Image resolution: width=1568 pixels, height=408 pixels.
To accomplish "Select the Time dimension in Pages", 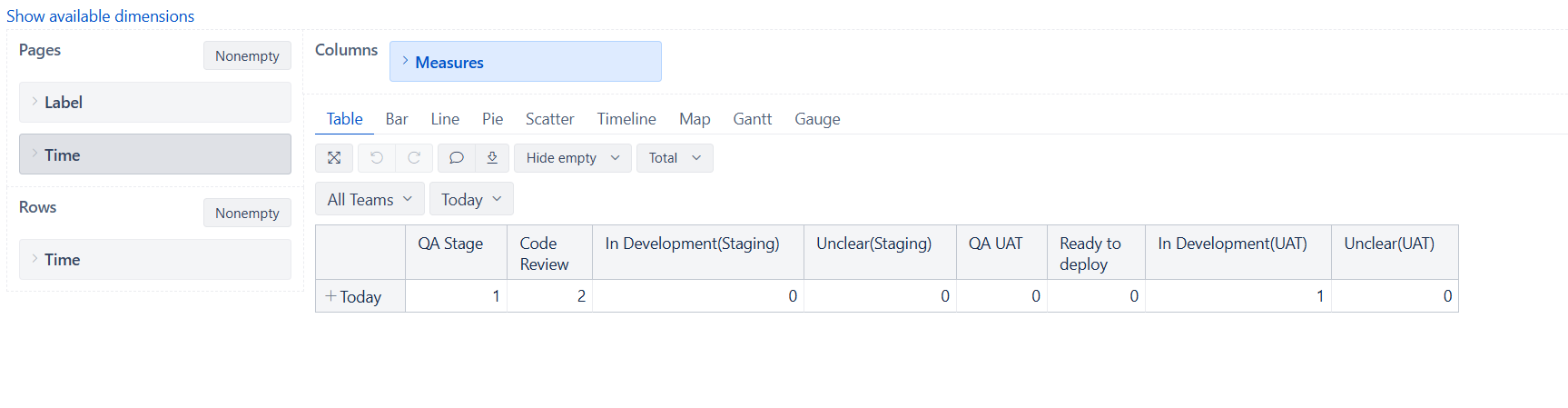I will tap(155, 154).
